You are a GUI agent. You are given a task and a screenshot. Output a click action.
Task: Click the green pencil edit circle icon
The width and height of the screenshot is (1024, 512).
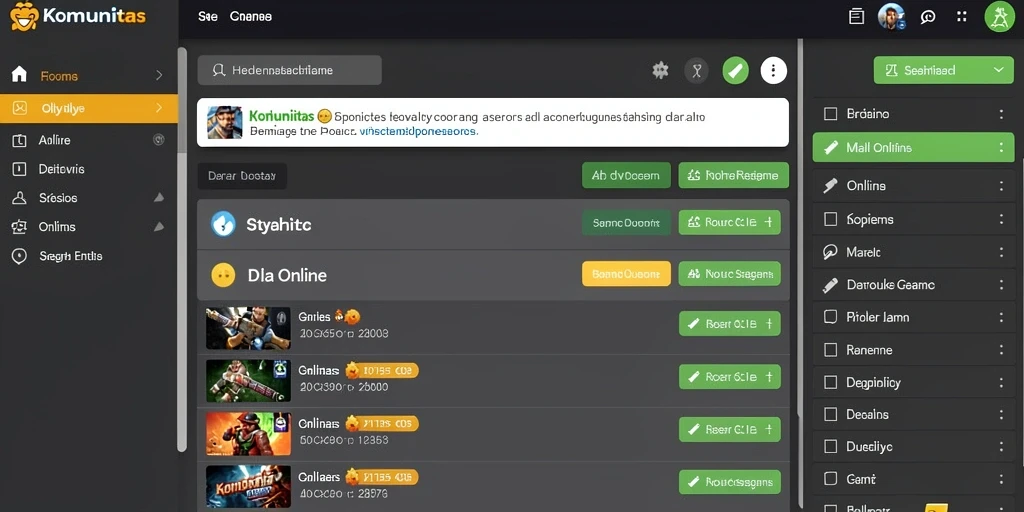pos(735,70)
